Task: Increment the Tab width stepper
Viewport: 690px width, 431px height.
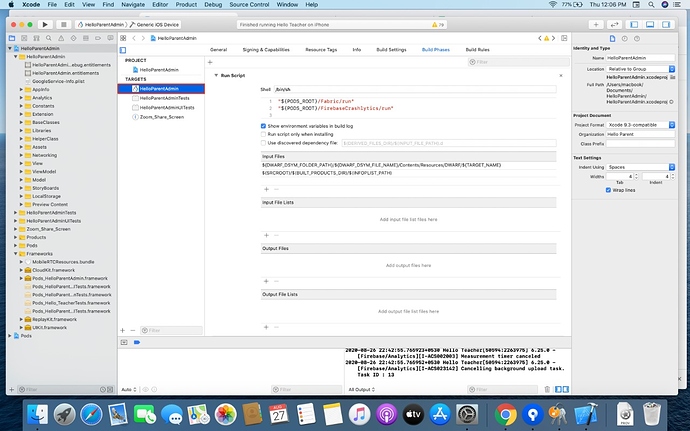Action: 636,175
